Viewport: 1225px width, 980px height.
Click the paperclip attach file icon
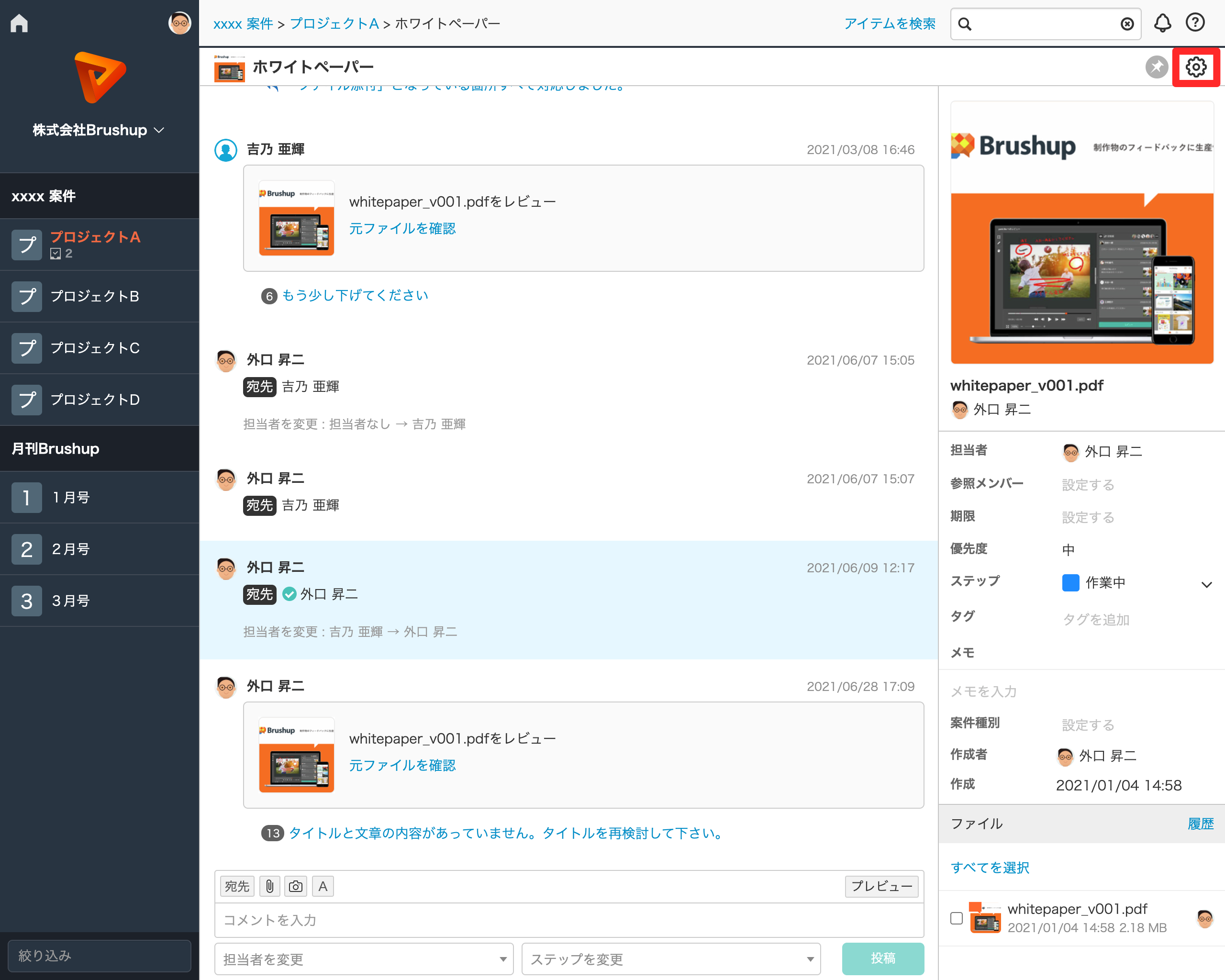[270, 886]
